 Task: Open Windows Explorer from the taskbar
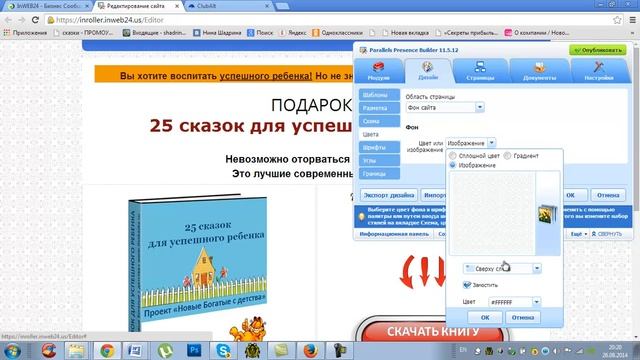point(76,351)
